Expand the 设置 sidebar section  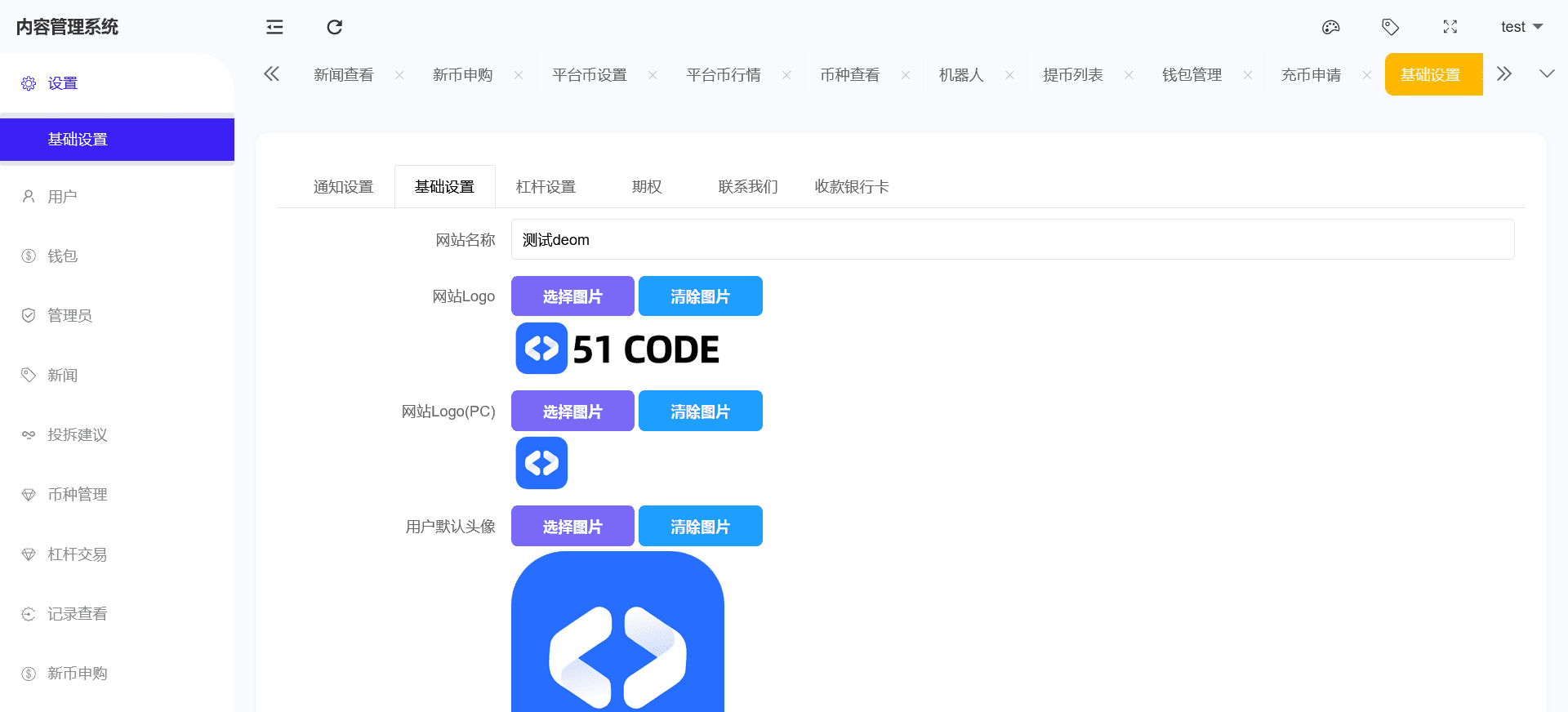tap(62, 83)
